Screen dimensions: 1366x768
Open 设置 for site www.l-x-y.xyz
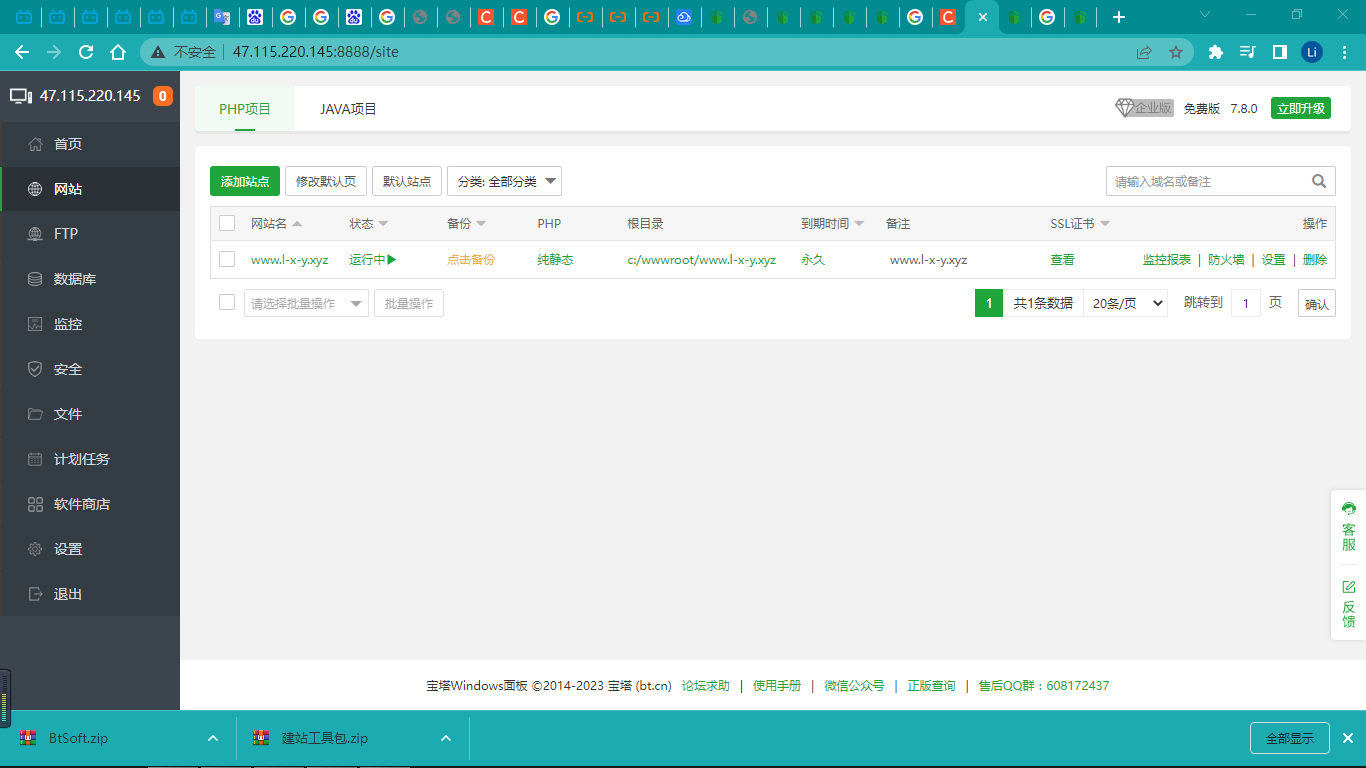(1273, 259)
